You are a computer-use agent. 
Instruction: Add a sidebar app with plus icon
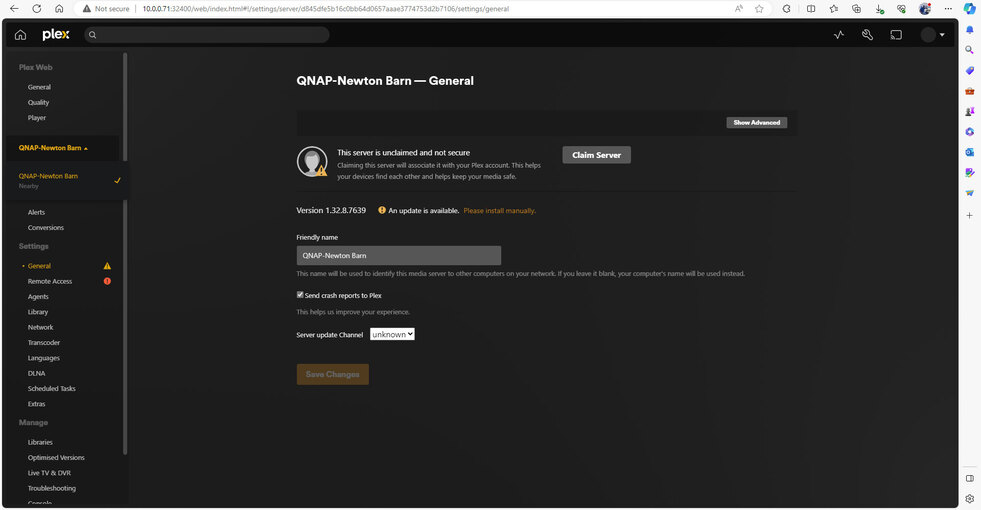click(970, 215)
